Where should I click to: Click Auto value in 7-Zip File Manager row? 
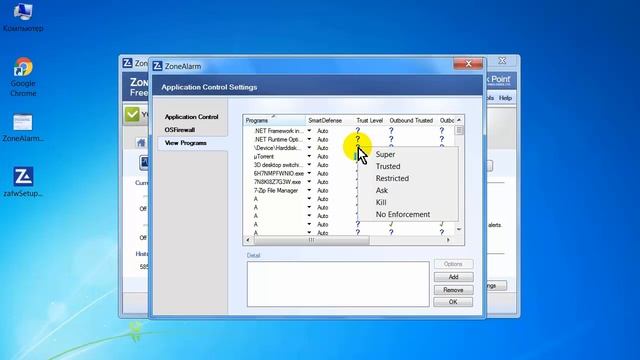(x=322, y=190)
